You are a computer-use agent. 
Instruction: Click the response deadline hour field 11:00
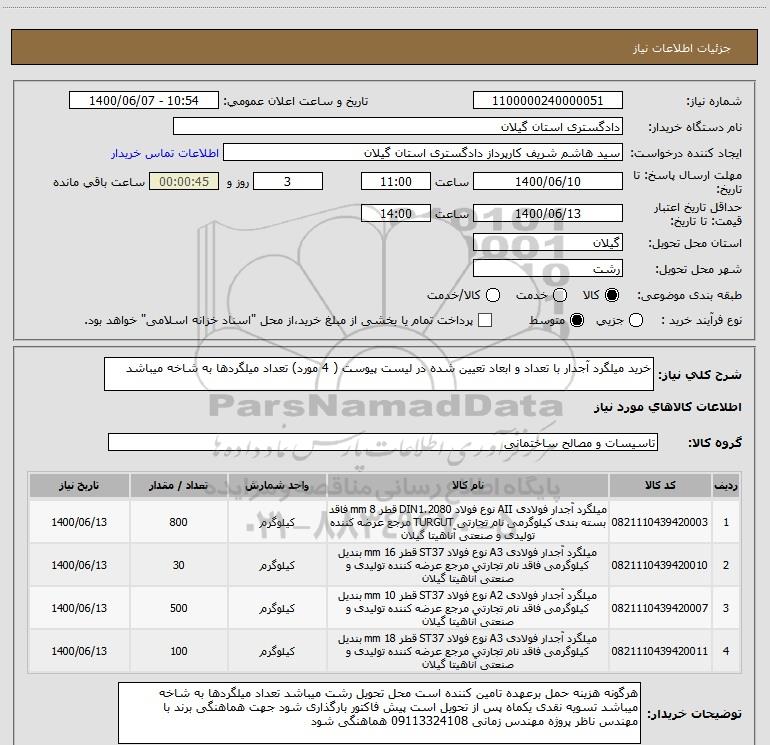(x=396, y=181)
